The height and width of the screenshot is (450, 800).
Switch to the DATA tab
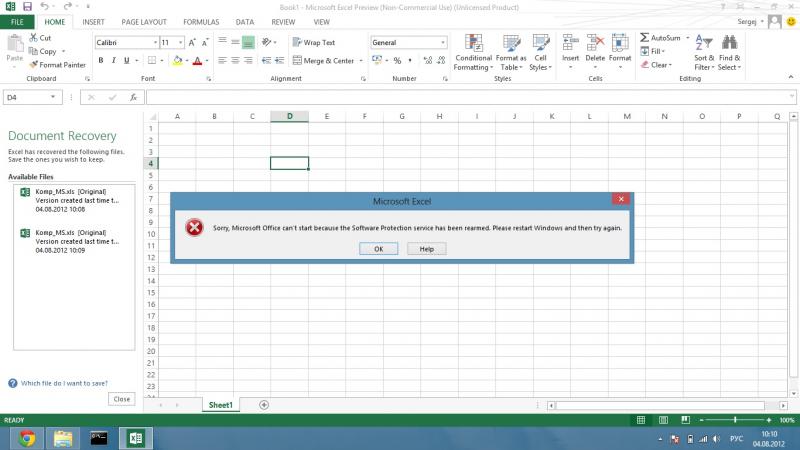pos(245,22)
